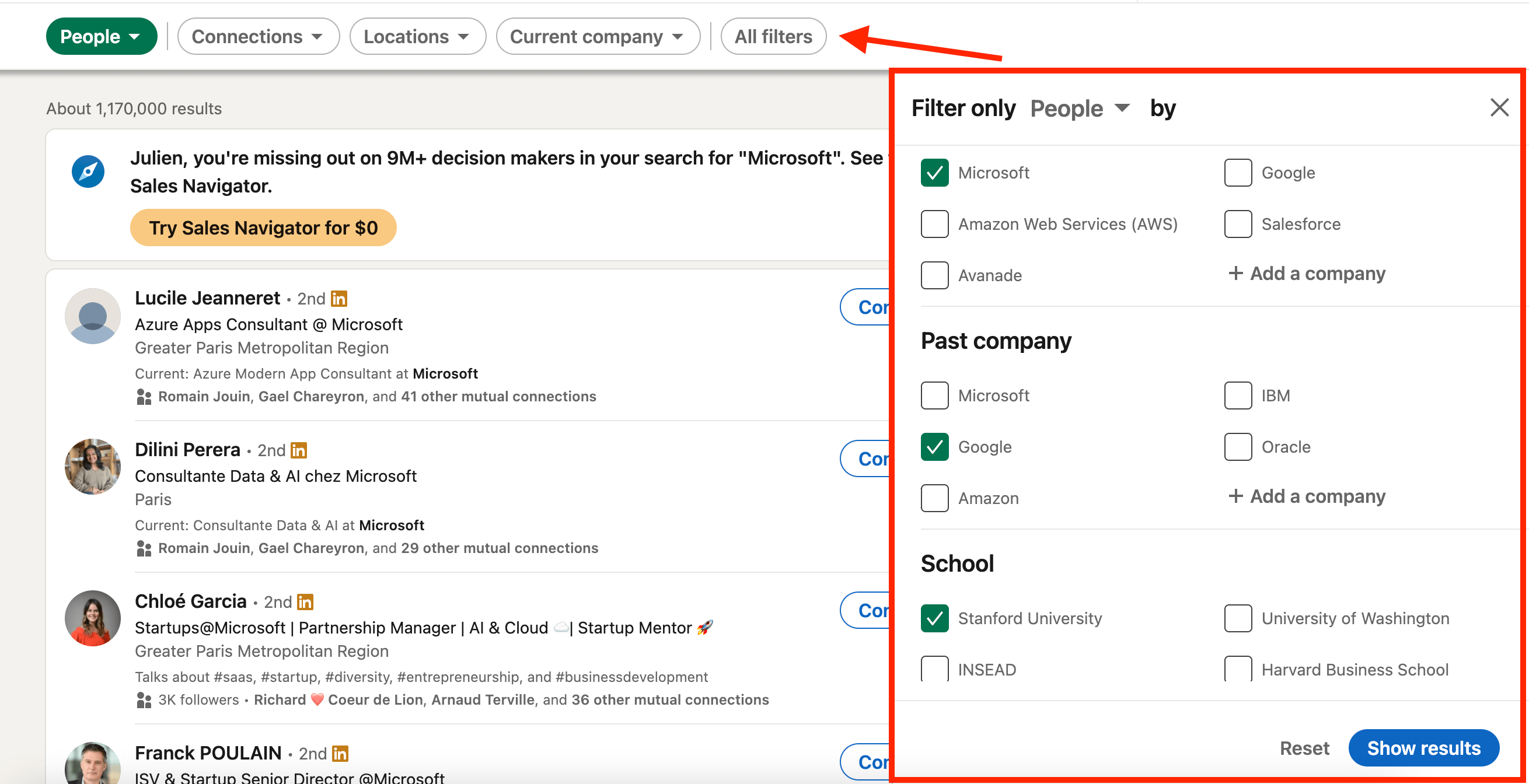The width and height of the screenshot is (1529, 784).
Task: Click 'About 1,170,000 results' text
Action: click(134, 108)
